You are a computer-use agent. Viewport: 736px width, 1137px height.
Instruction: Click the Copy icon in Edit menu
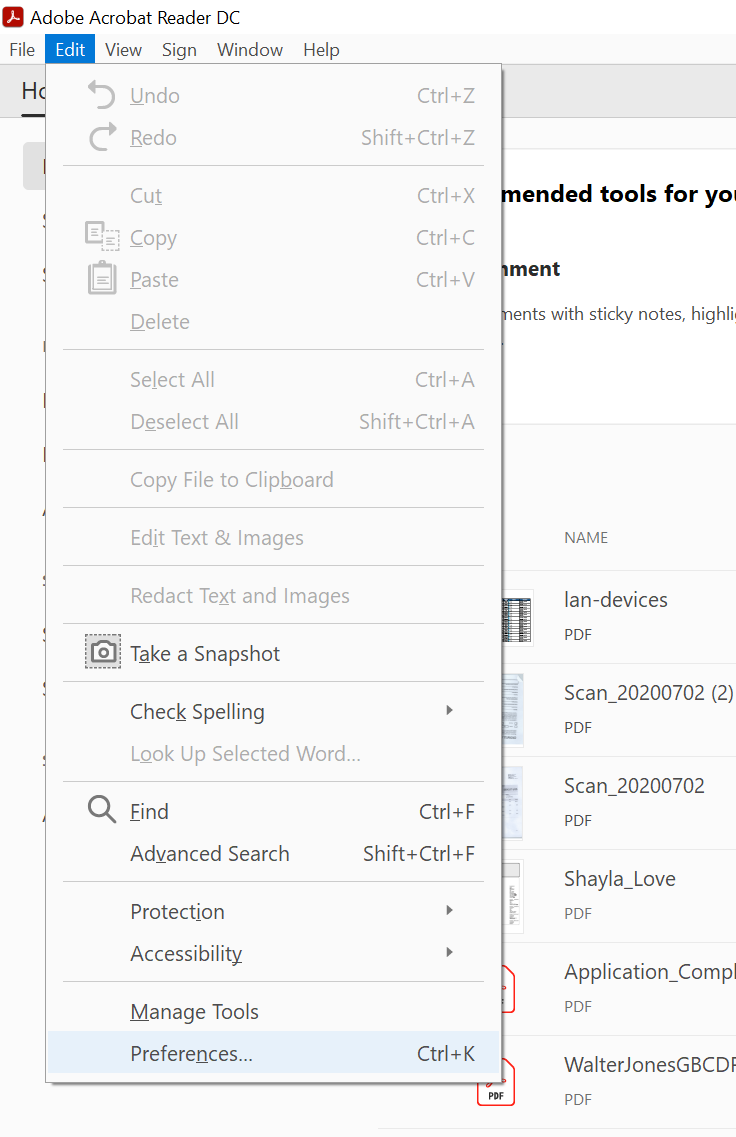tap(102, 236)
